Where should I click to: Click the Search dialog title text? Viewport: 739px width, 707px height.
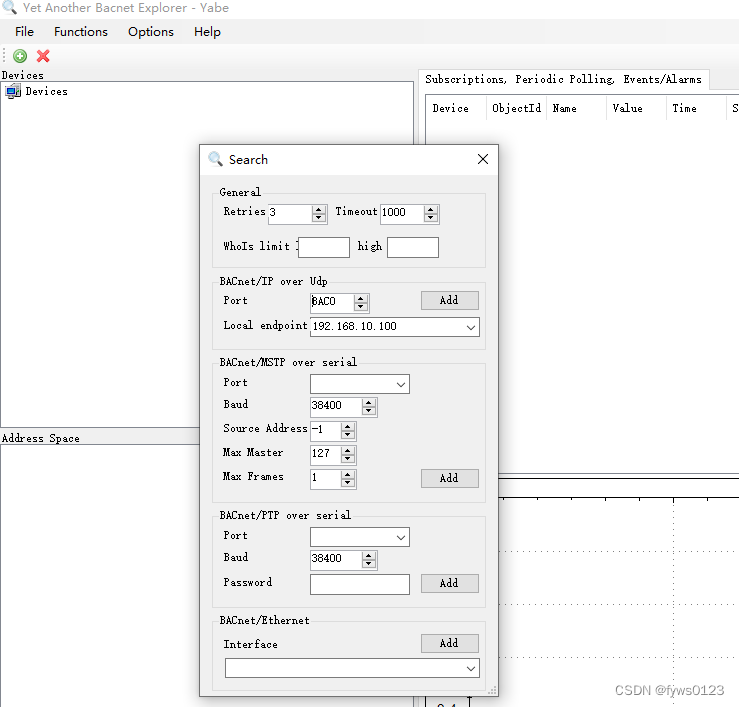[x=248, y=160]
